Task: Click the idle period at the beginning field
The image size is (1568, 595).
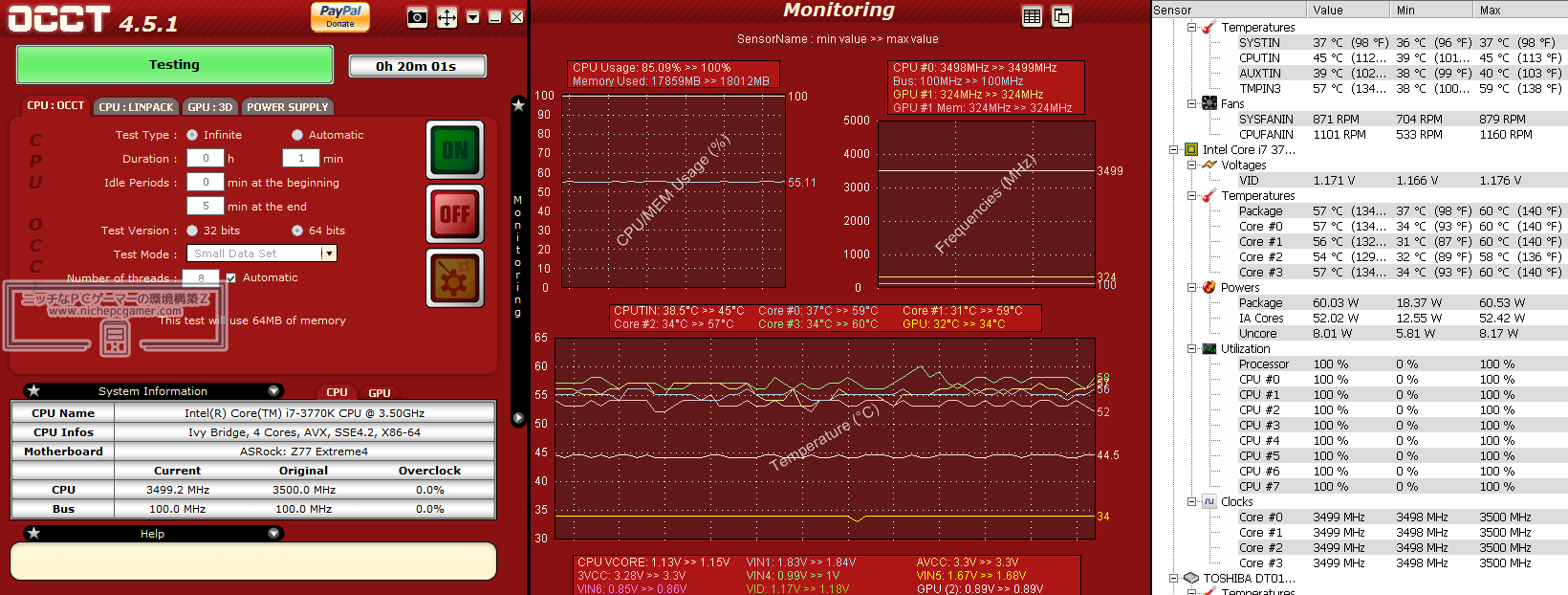Action: [206, 183]
